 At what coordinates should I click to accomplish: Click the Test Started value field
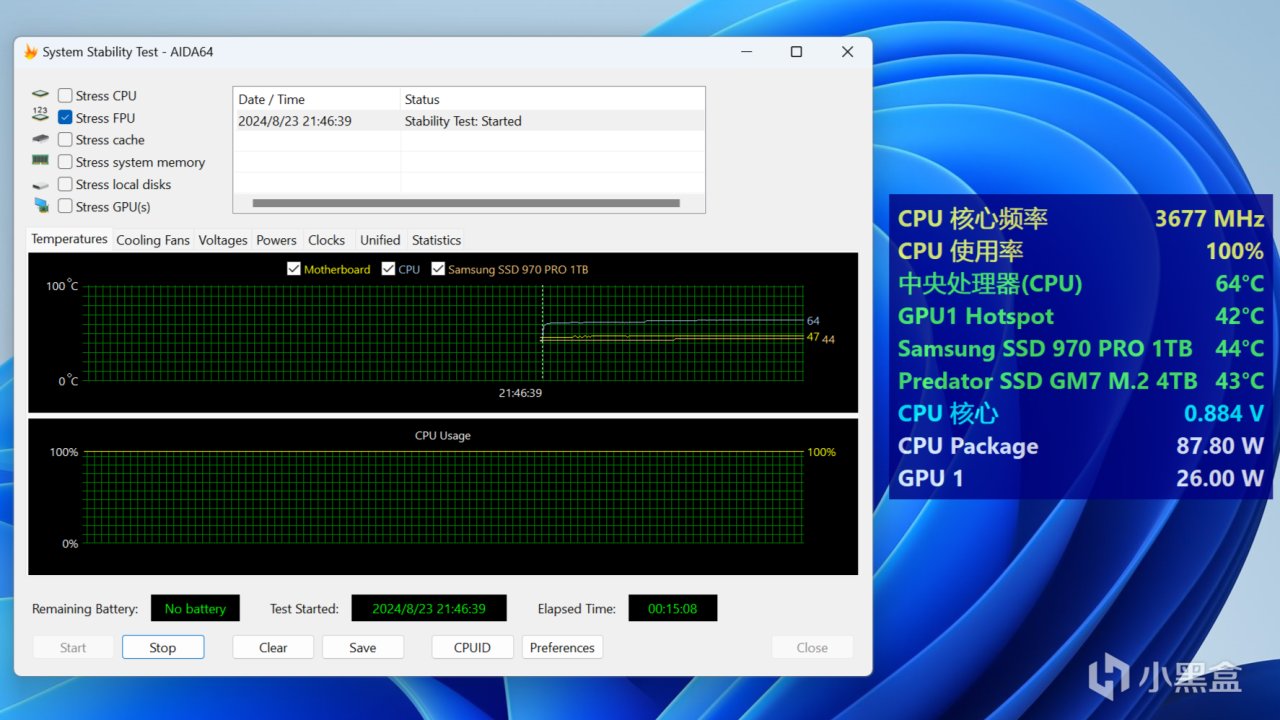point(429,608)
